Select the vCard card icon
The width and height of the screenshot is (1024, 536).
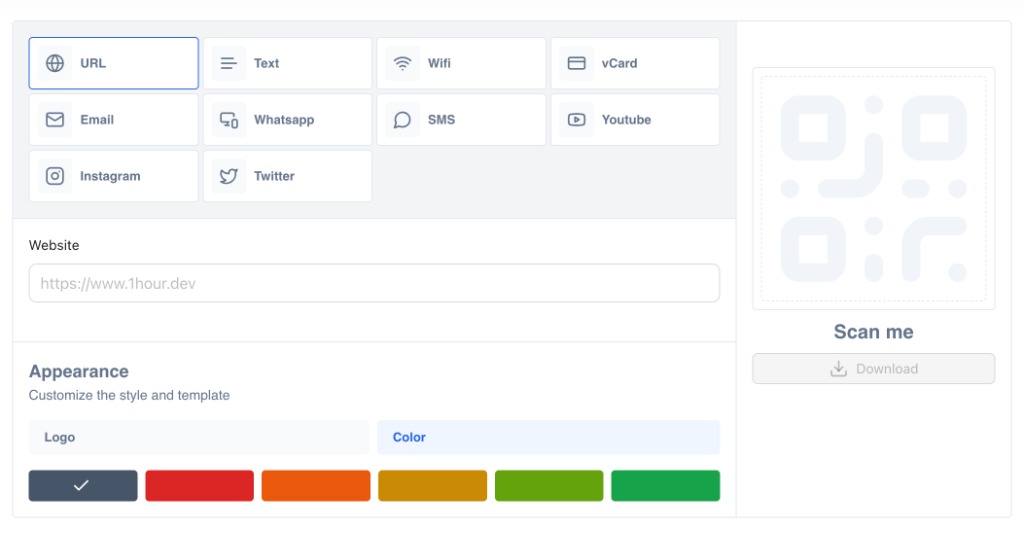coord(577,63)
